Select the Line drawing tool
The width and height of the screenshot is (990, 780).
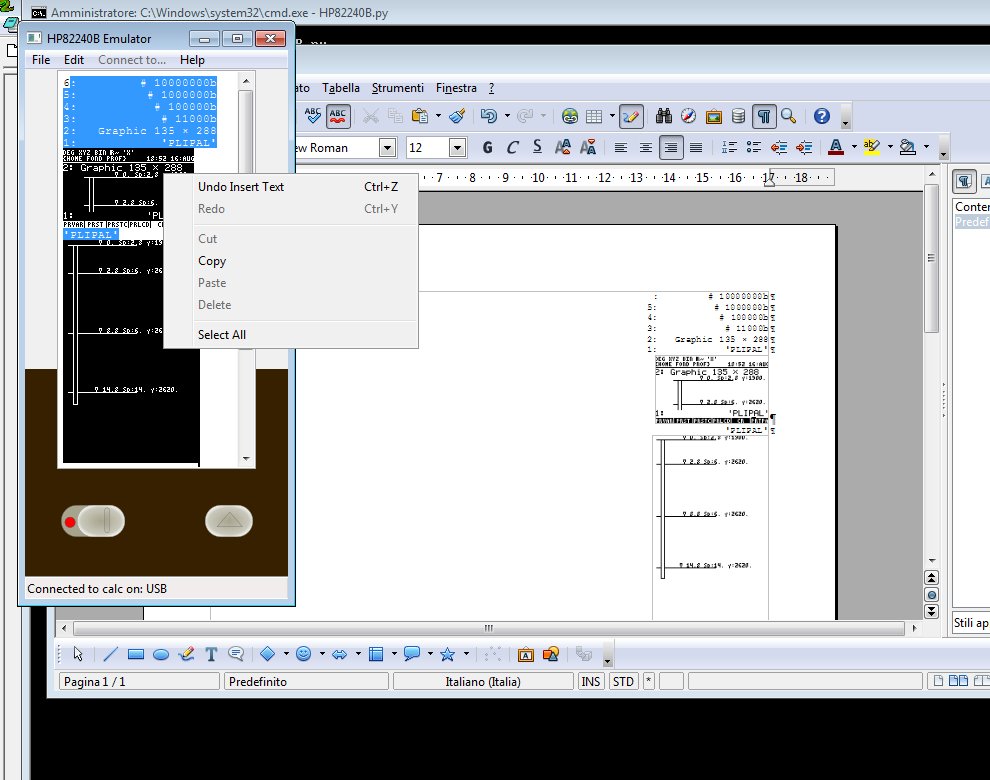[x=110, y=654]
